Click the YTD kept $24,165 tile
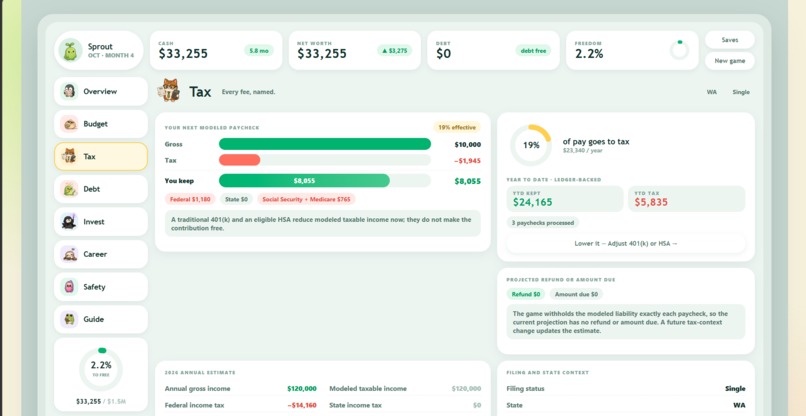This screenshot has height=416, width=806. tap(565, 198)
